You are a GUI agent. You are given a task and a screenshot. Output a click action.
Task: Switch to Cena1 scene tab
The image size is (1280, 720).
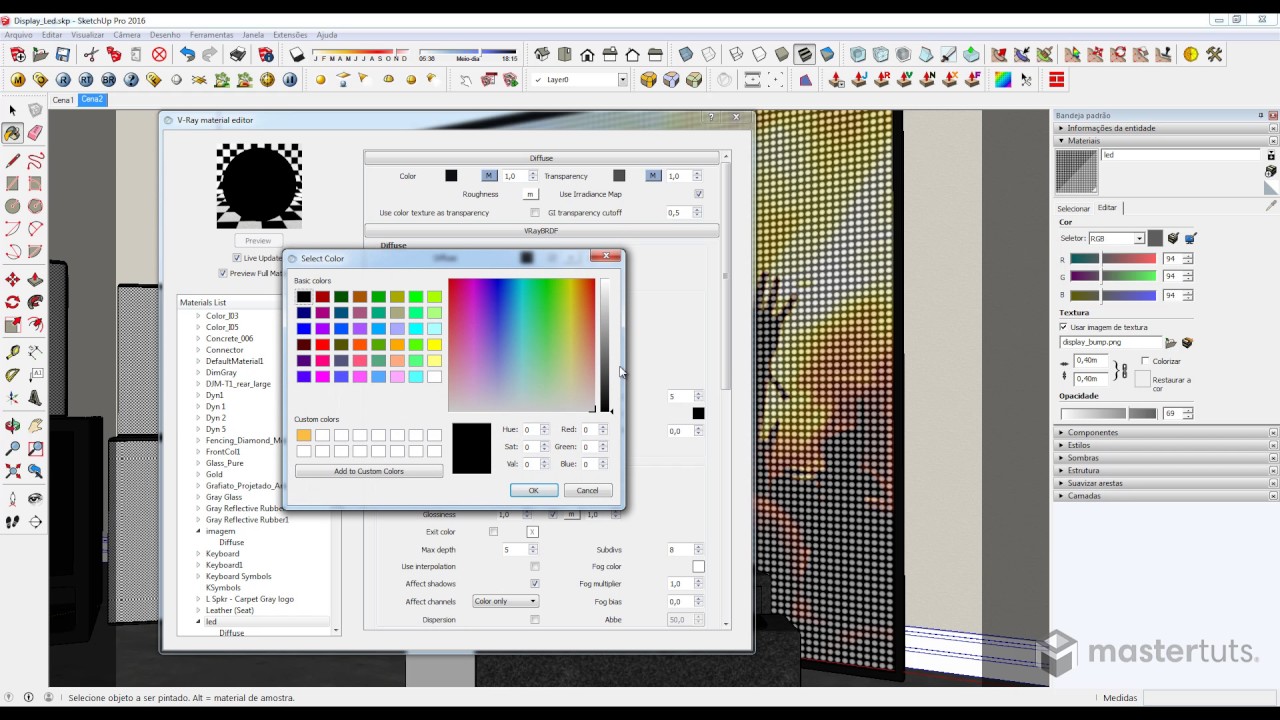(63, 100)
